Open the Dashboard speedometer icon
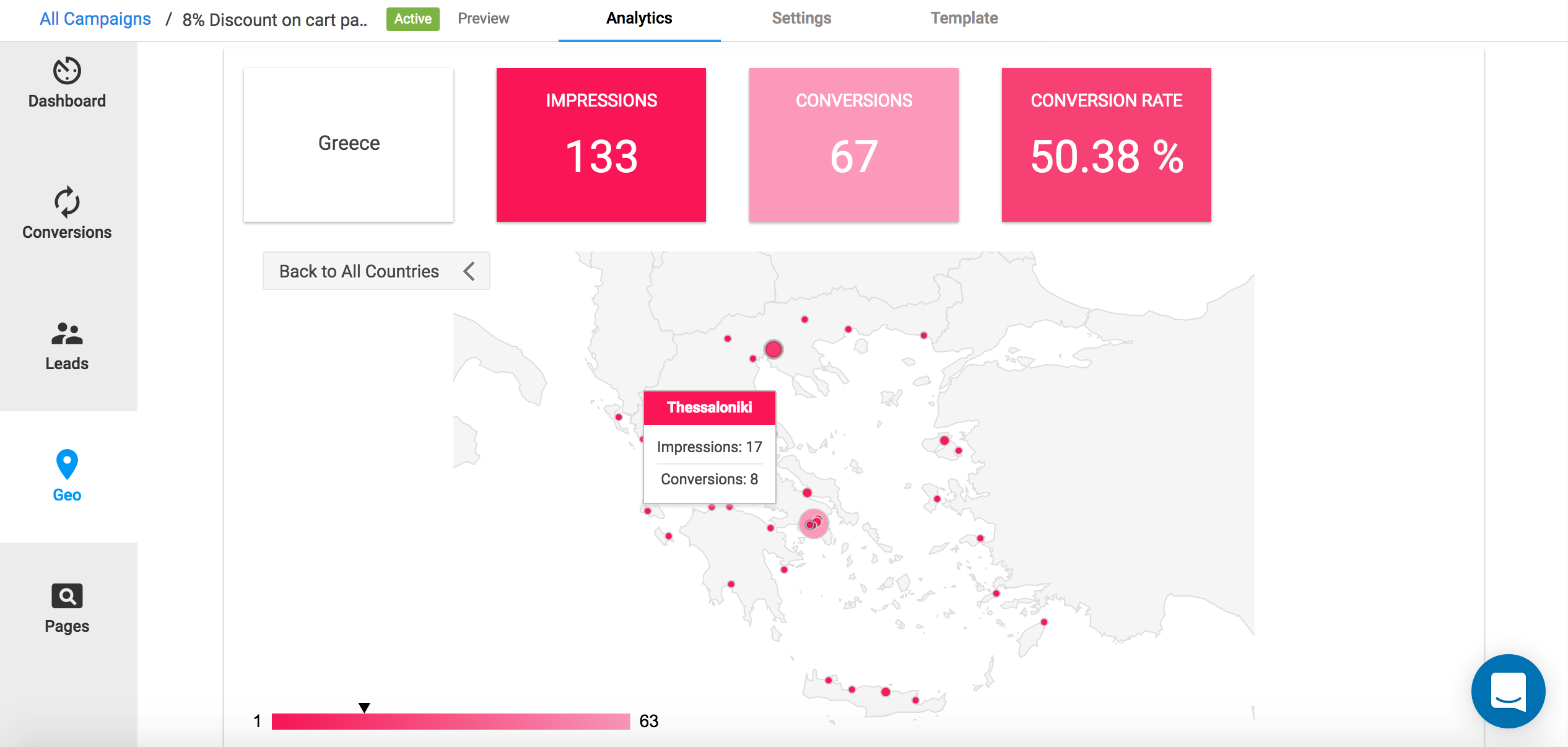1568x747 pixels. [67, 71]
